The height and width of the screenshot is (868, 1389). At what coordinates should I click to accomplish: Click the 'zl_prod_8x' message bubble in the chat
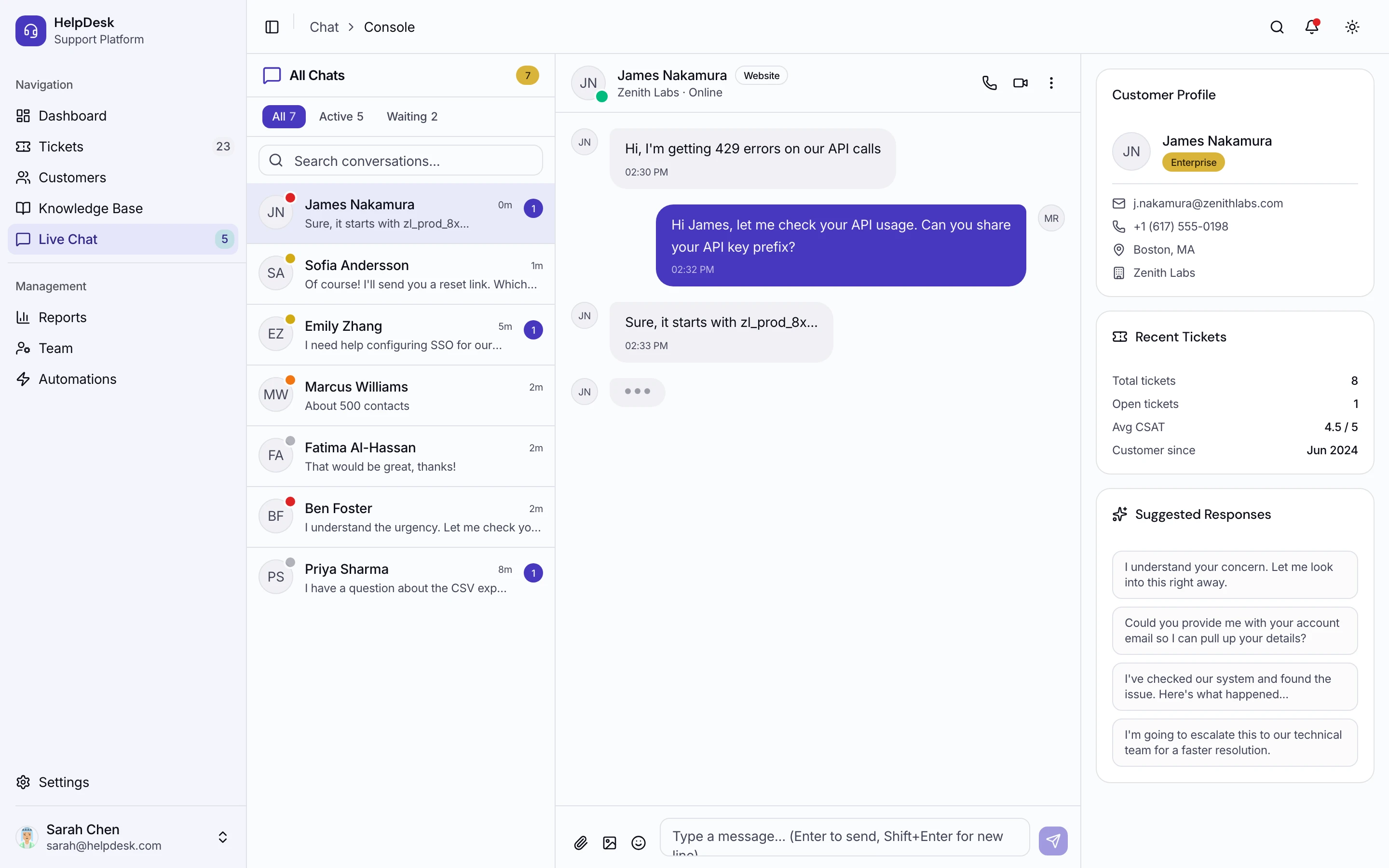(x=721, y=332)
